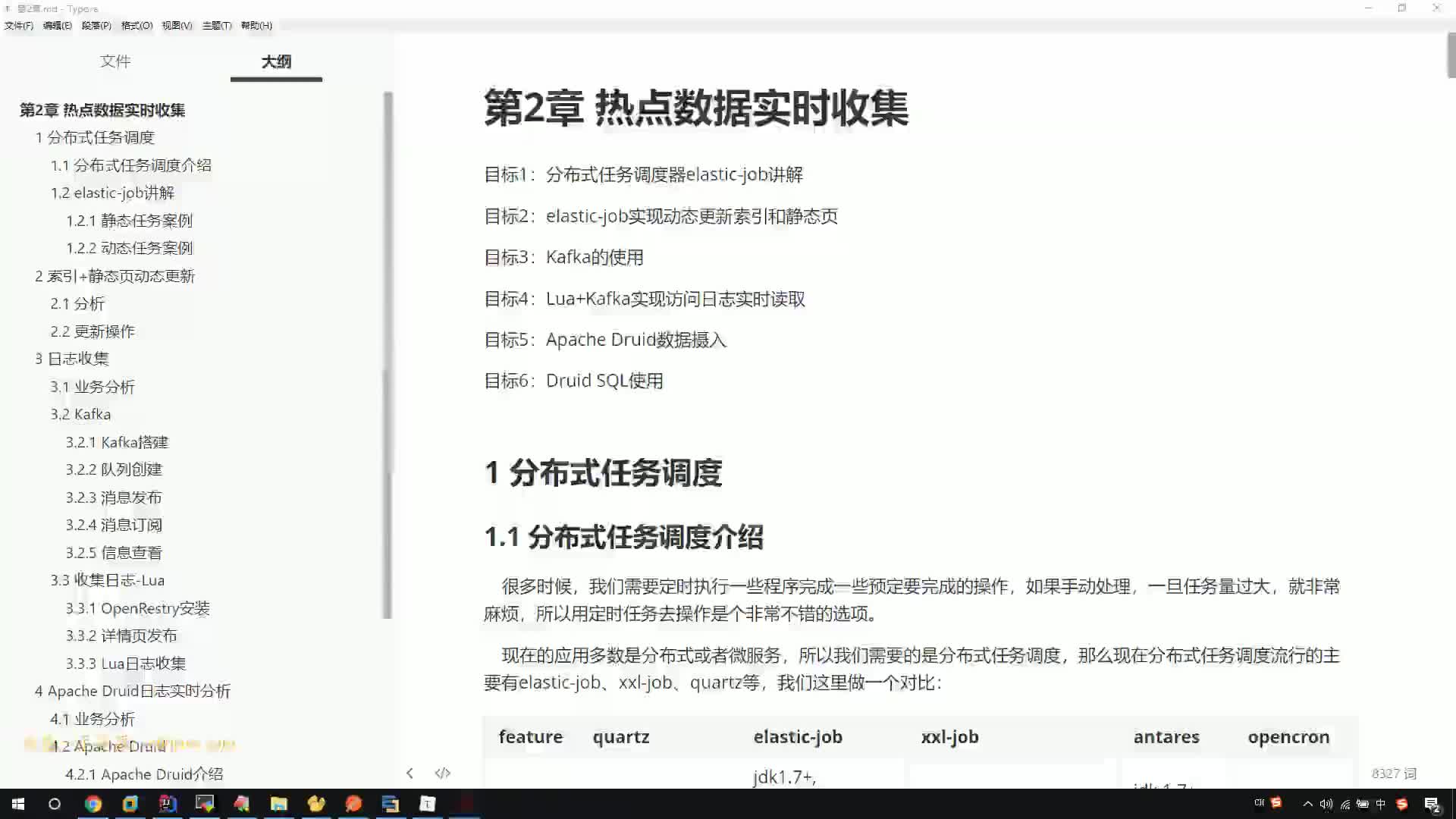Select outline item 3.3 收集日志-Lua
Viewport: 1456px width, 819px height.
tap(108, 580)
